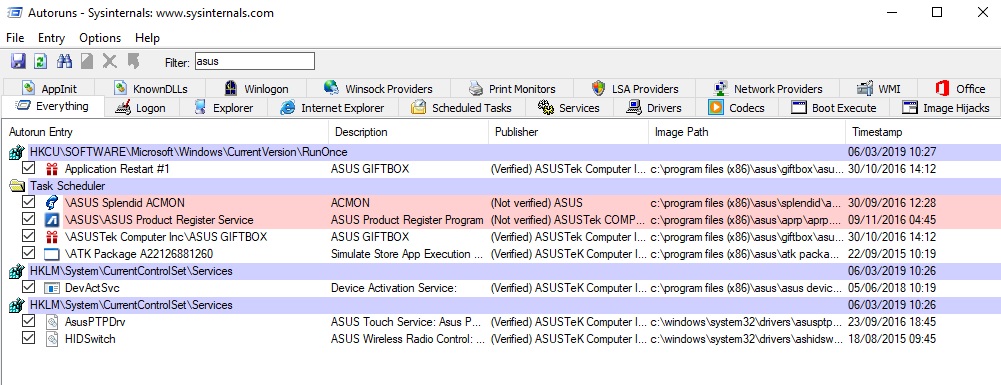This screenshot has height=385, width=1001.
Task: Click the DevActSvc entry icon
Action: [52, 288]
